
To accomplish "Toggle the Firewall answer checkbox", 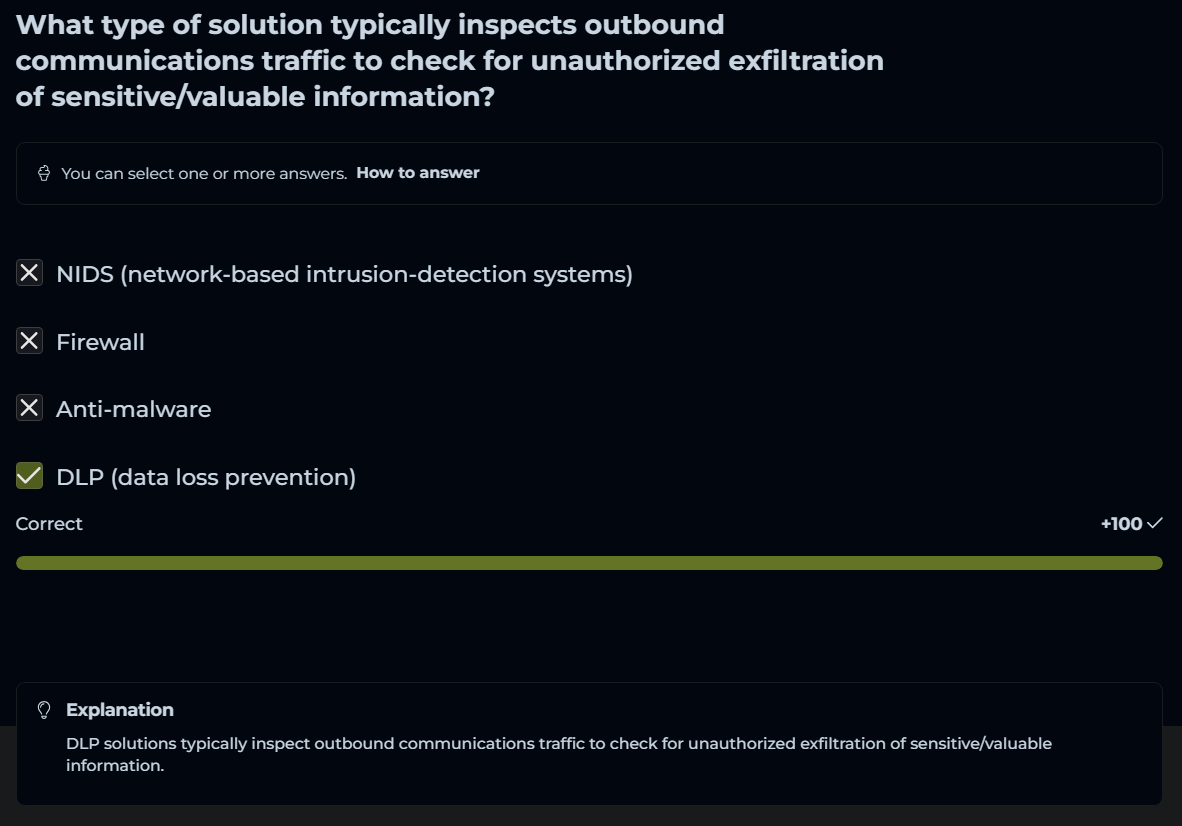I will 30,341.
